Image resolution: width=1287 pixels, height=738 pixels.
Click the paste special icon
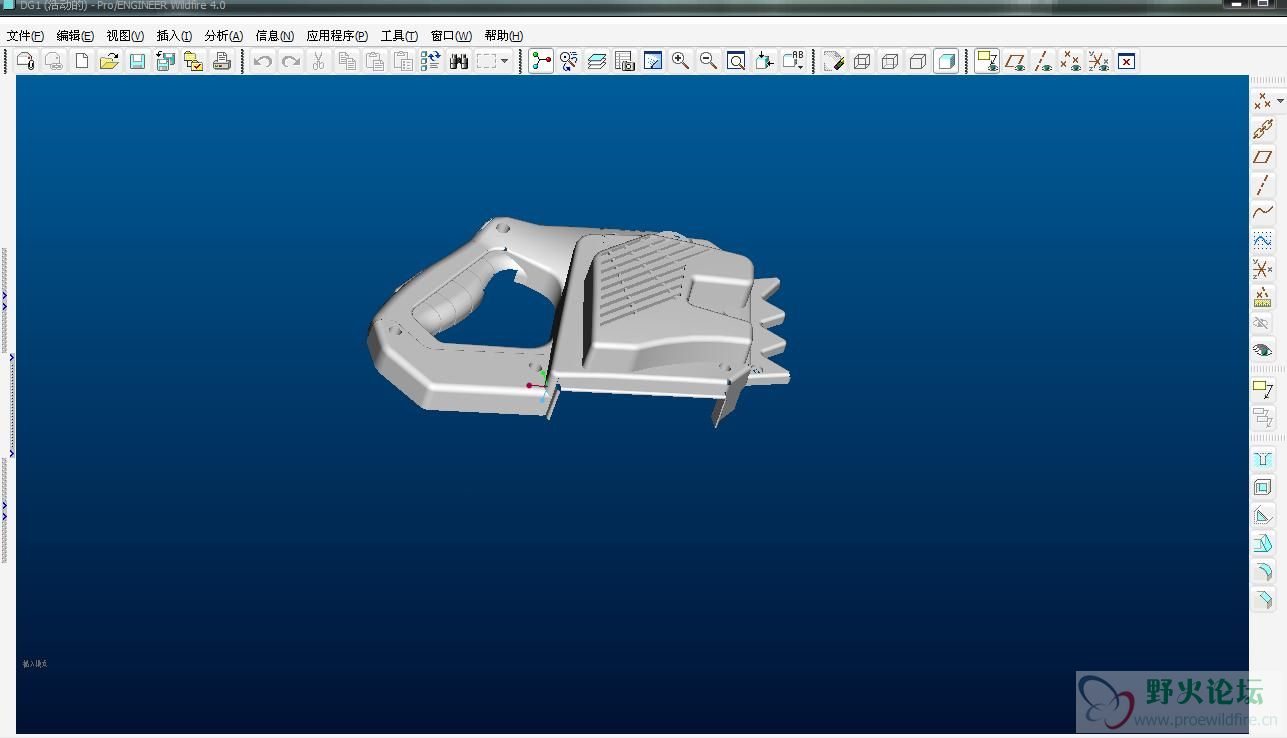[x=403, y=61]
